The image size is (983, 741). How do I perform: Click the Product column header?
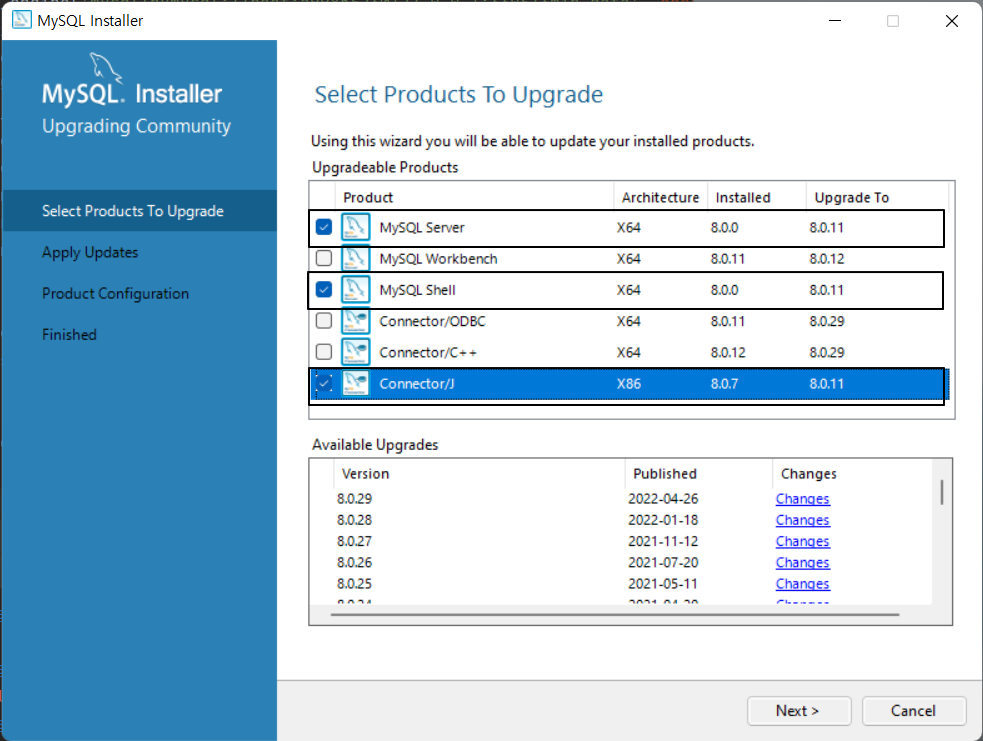pos(475,197)
